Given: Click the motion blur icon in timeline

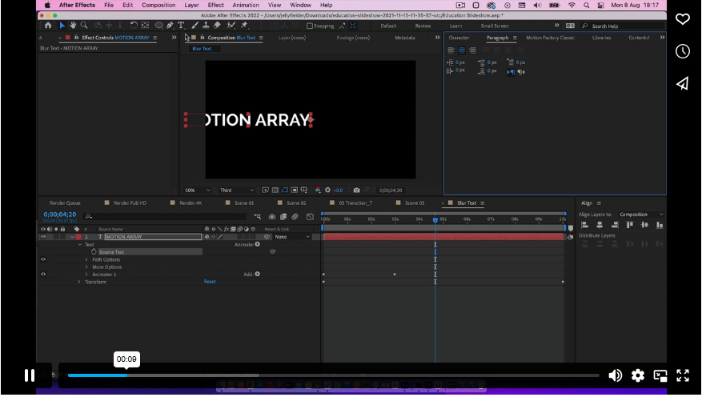Looking at the screenshot, I should point(295,217).
